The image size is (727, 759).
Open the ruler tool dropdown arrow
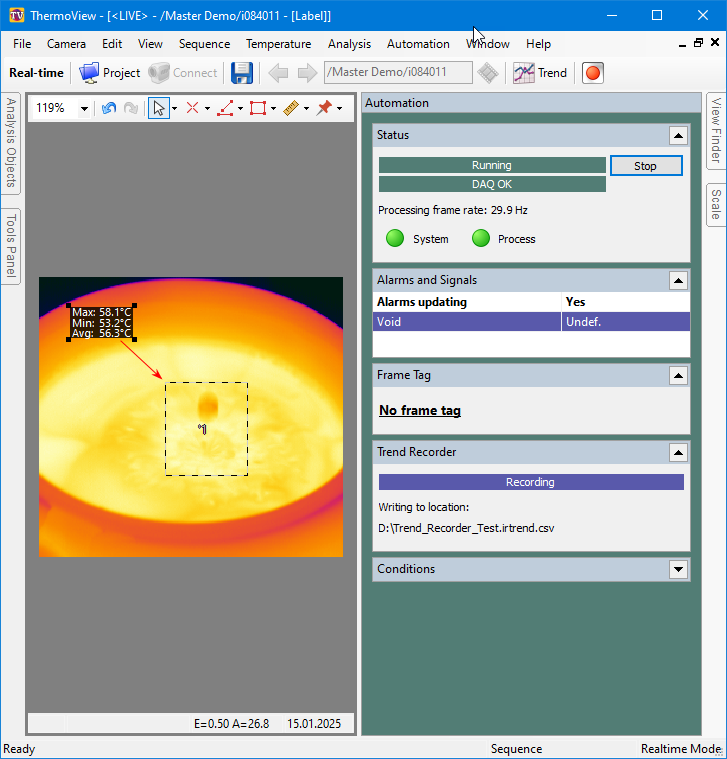pyautogui.click(x=306, y=108)
